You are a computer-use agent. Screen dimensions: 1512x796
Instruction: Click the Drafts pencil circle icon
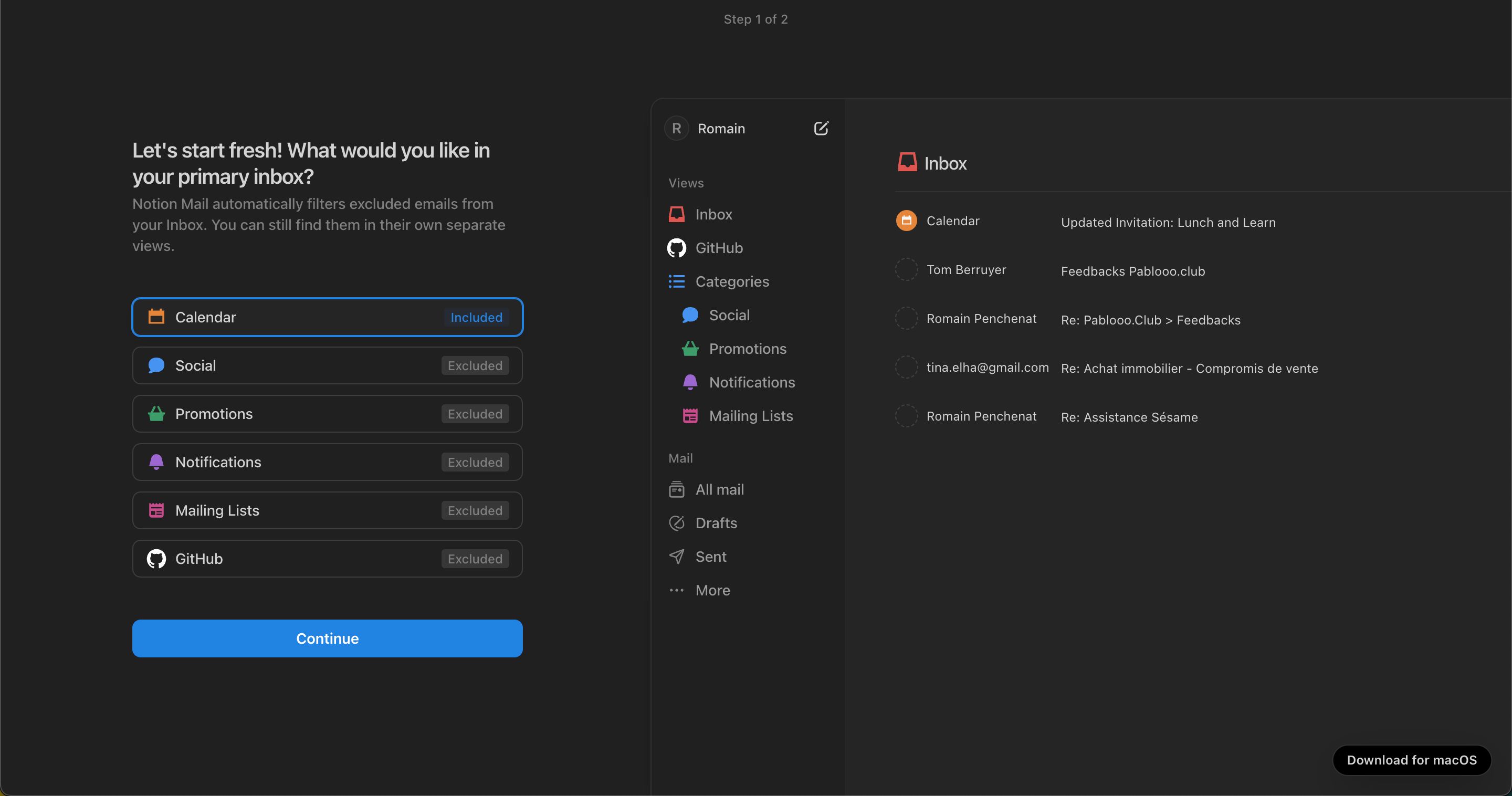coord(677,523)
